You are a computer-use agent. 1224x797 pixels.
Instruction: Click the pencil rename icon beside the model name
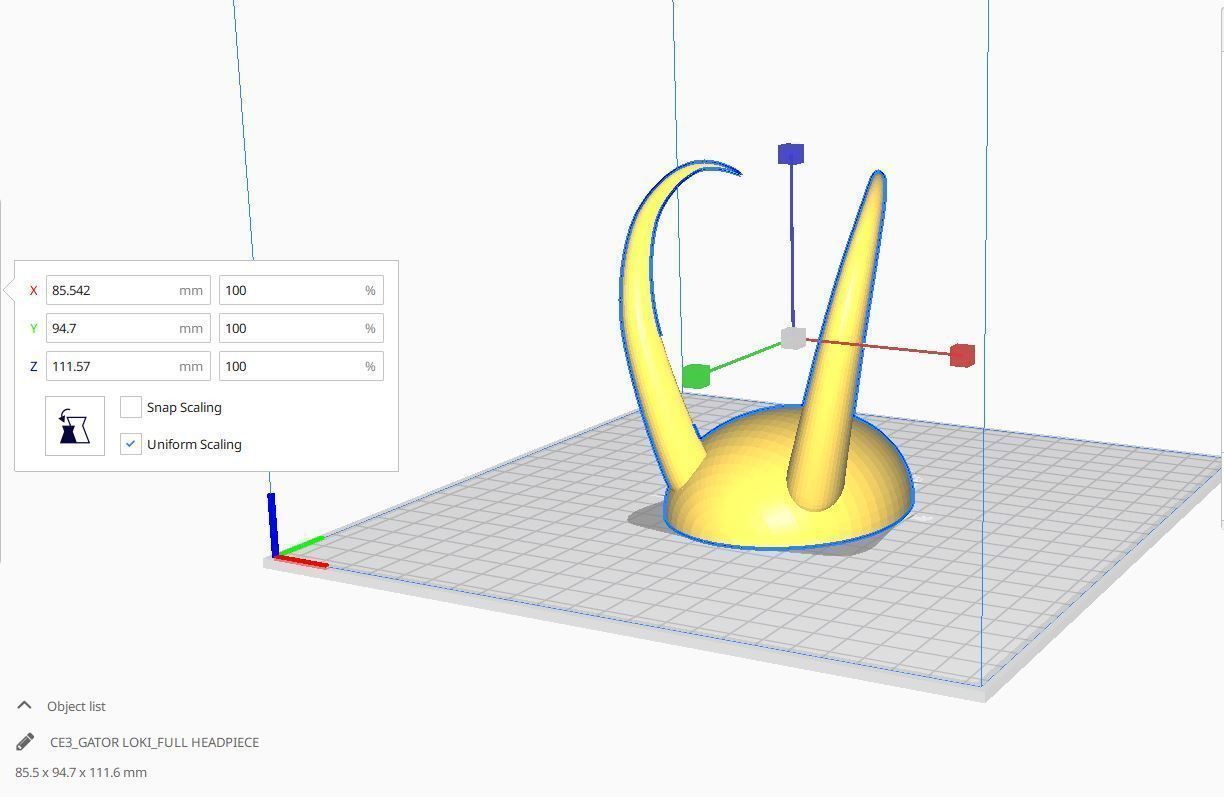pyautogui.click(x=25, y=742)
